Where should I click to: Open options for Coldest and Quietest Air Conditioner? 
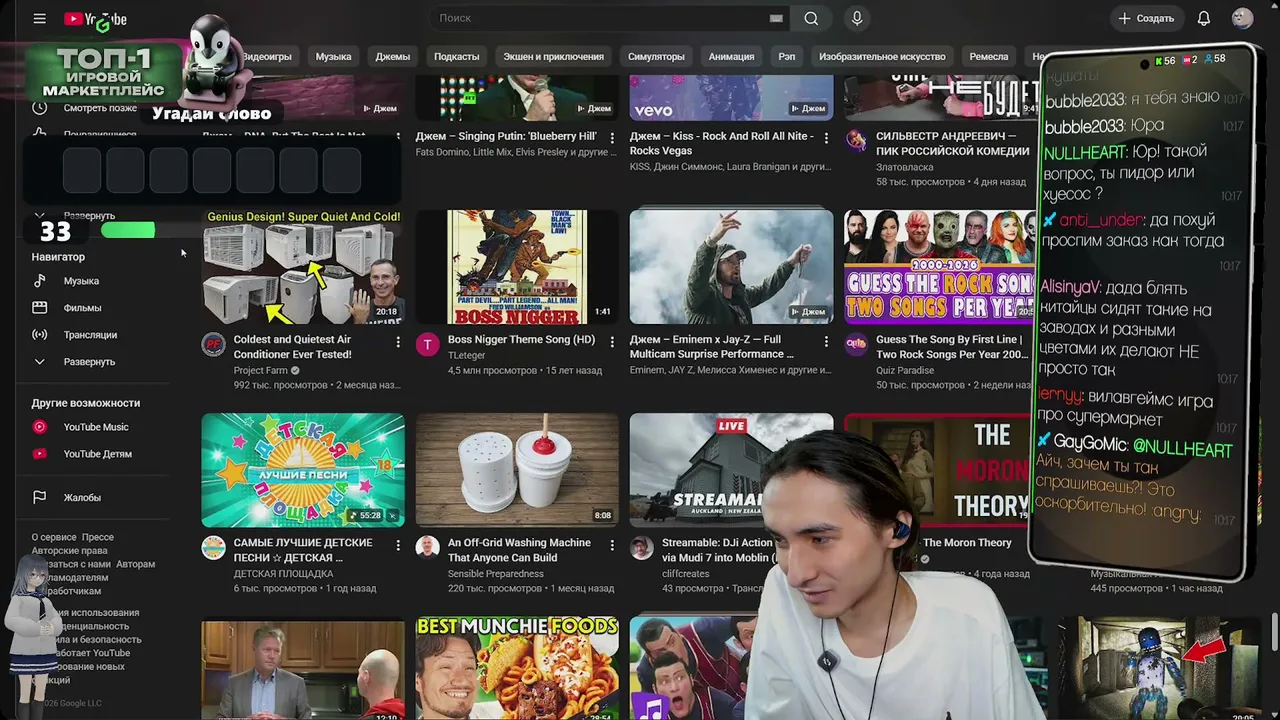coord(398,342)
